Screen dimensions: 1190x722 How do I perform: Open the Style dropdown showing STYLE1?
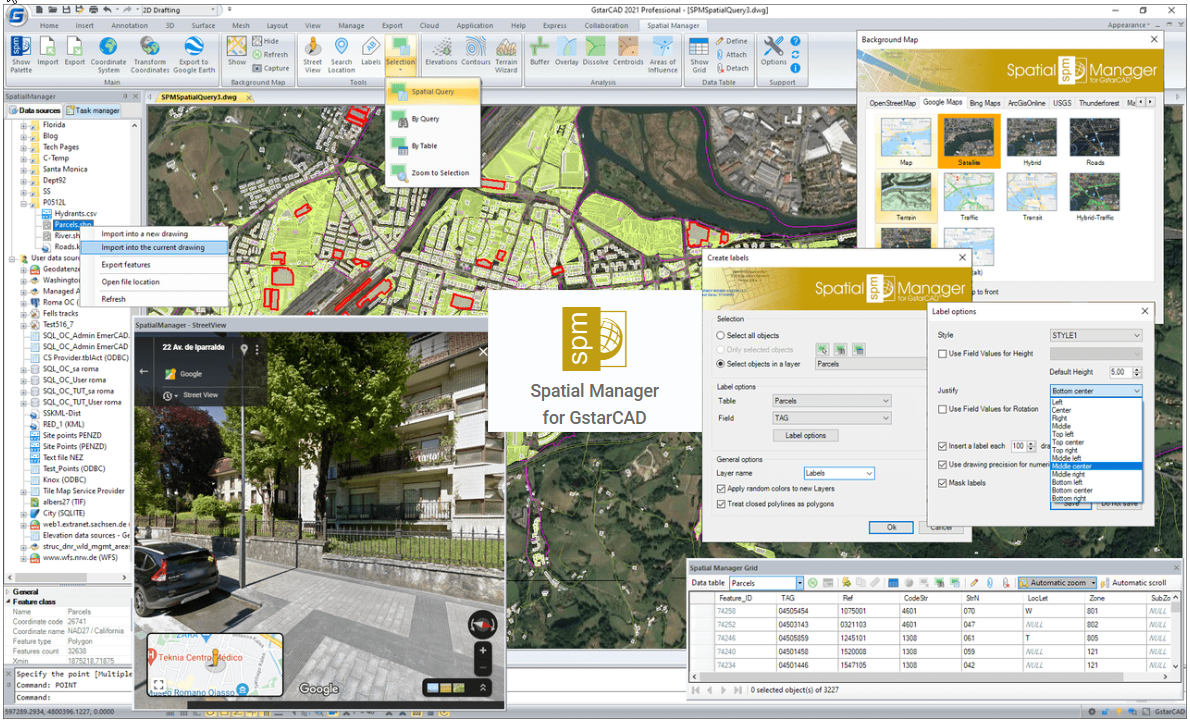coord(1095,335)
